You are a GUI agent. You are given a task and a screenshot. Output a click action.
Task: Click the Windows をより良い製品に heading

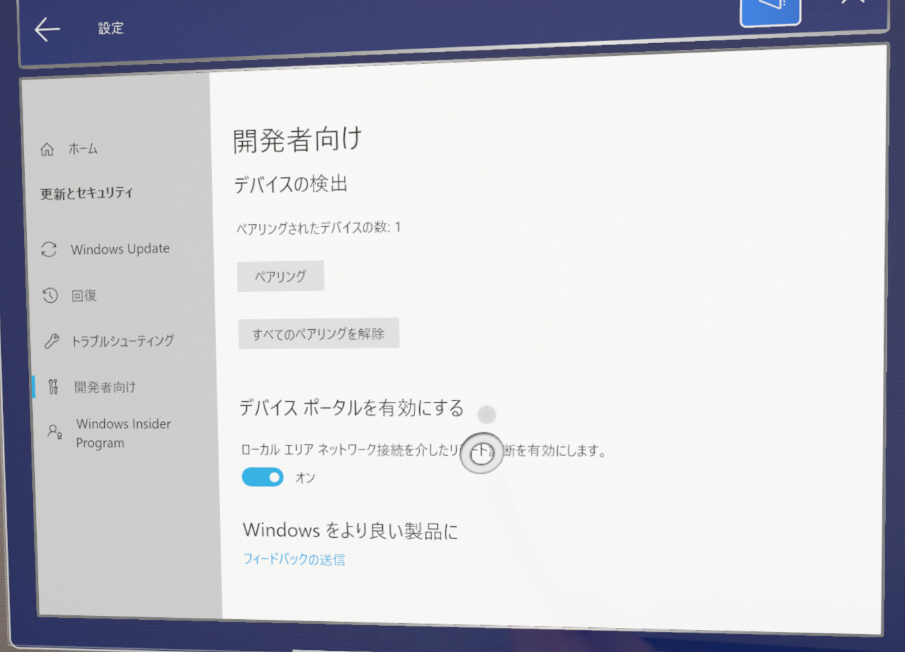click(x=350, y=530)
